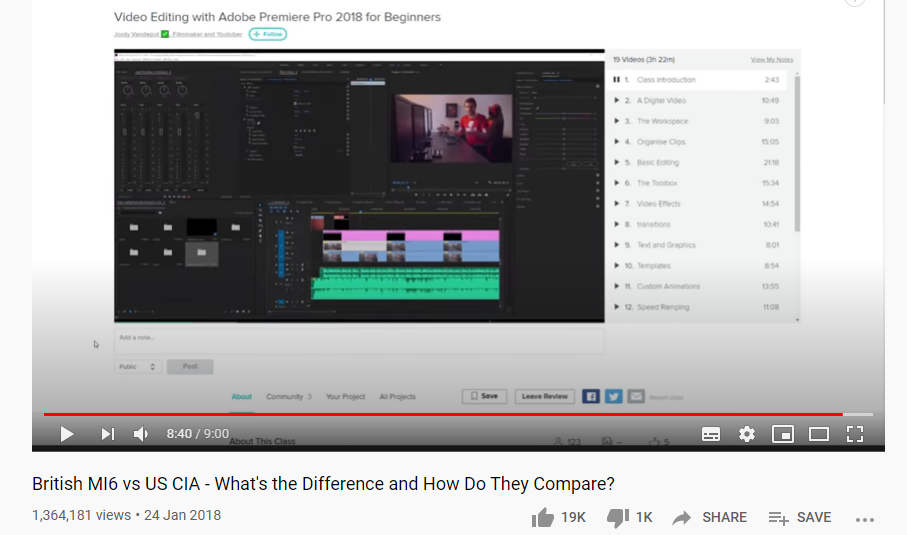Share class on Facebook icon

tap(591, 396)
